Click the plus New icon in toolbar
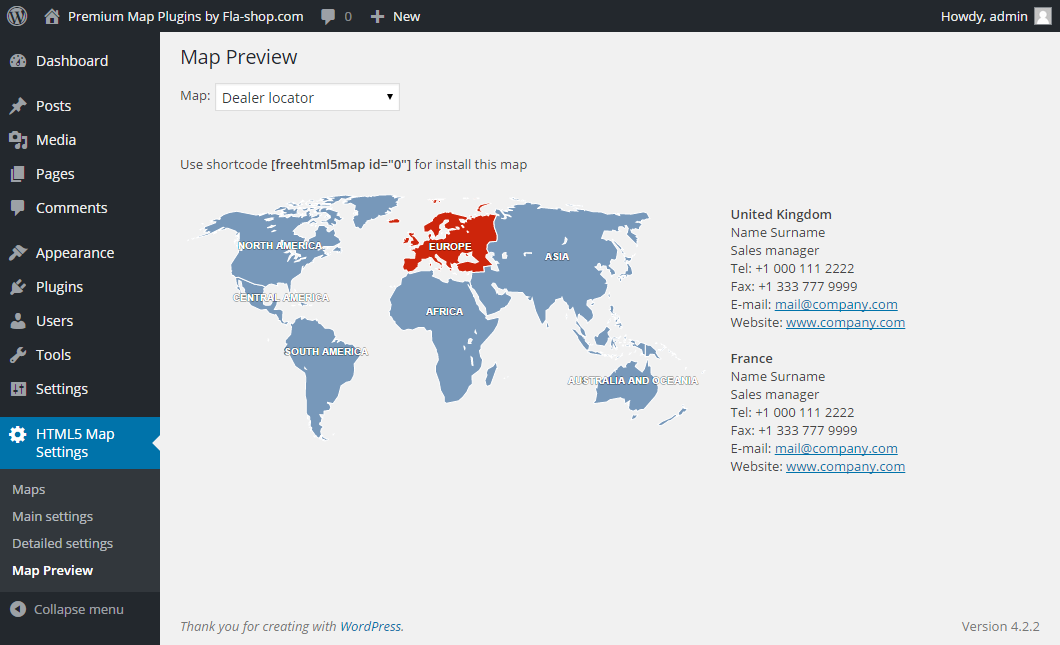The image size is (1060, 645). point(377,16)
